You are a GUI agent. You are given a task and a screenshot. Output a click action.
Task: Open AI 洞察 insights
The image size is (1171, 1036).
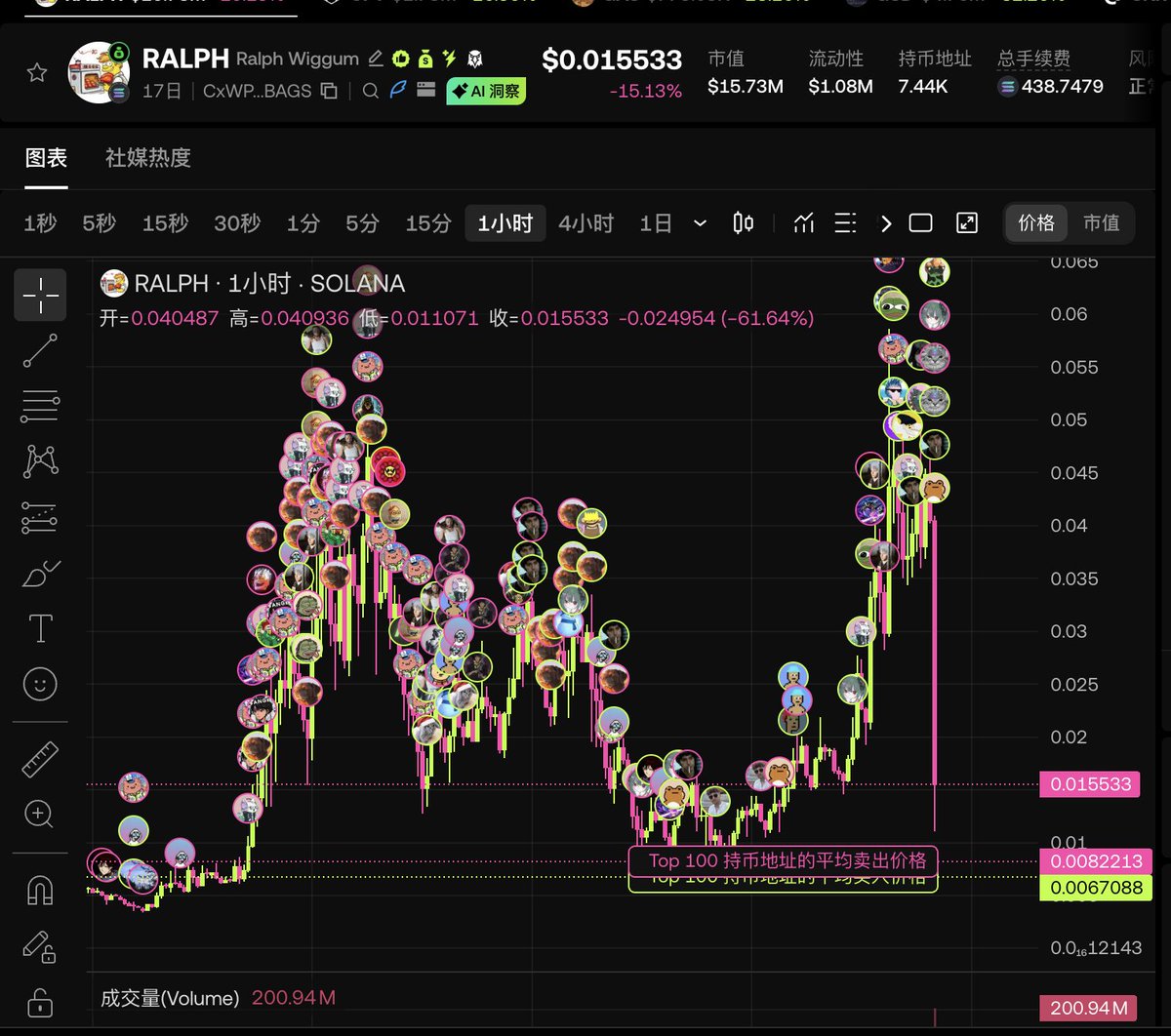pos(486,91)
